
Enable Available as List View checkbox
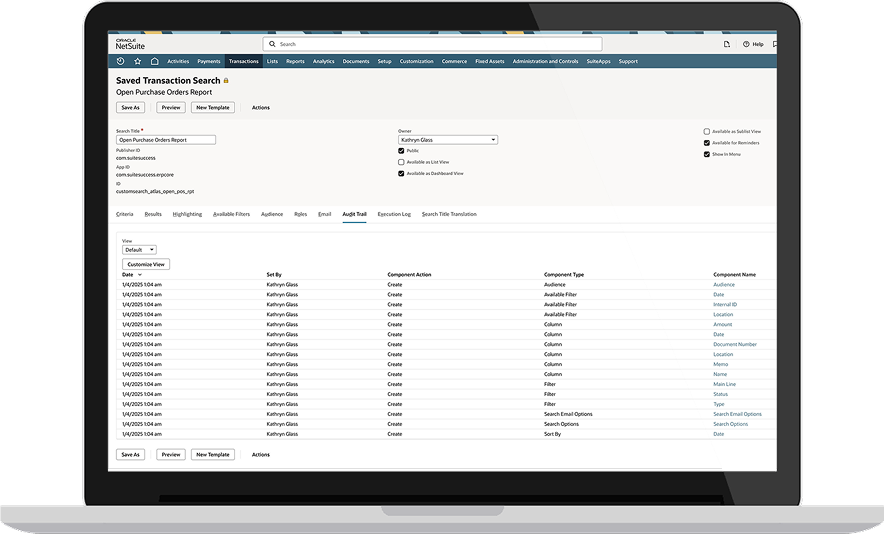click(401, 162)
